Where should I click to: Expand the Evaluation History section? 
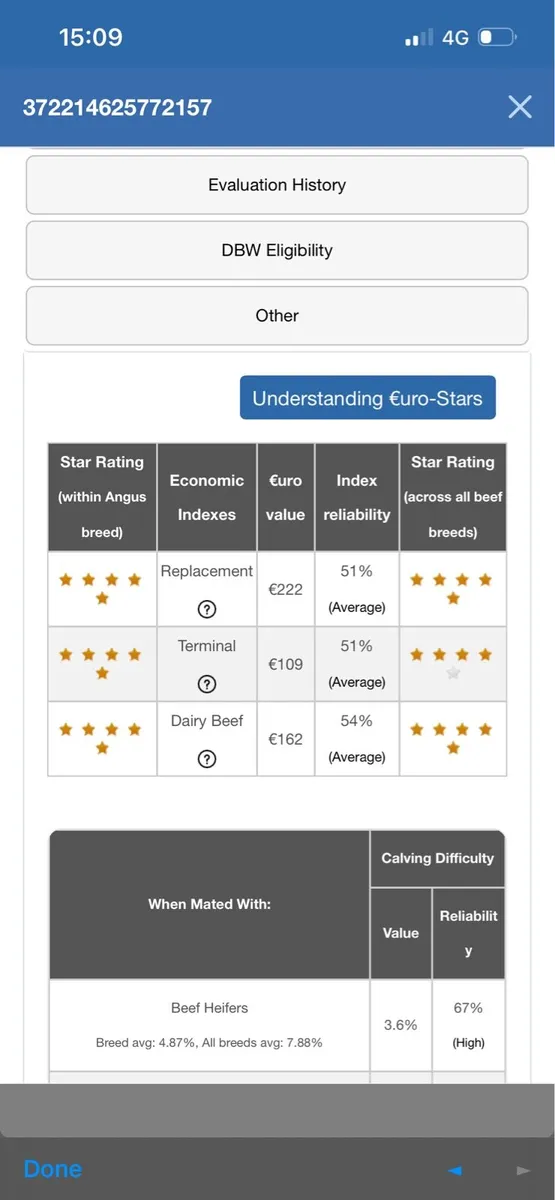(x=277, y=185)
